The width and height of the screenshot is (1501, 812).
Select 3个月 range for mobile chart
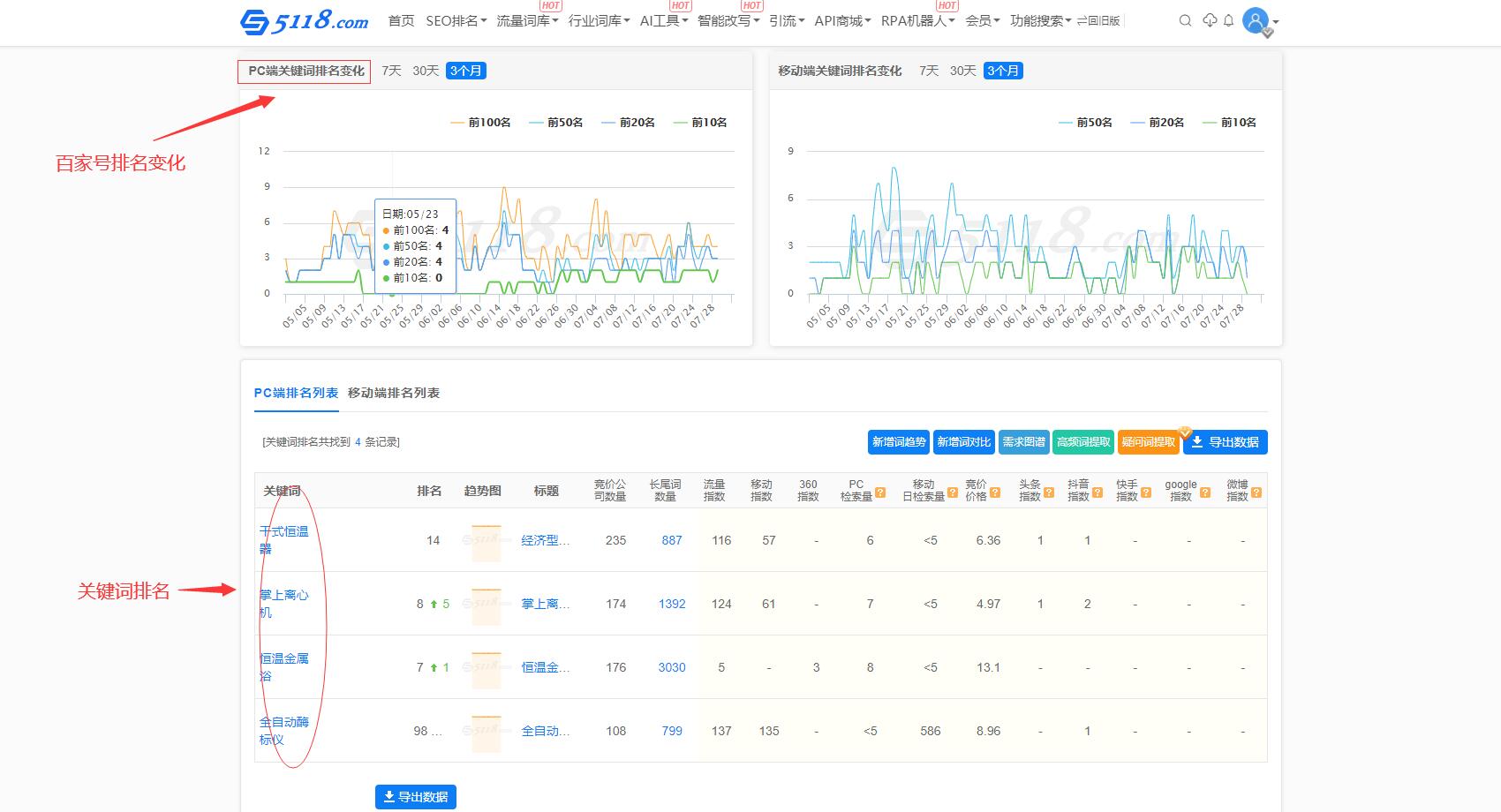coord(1004,71)
